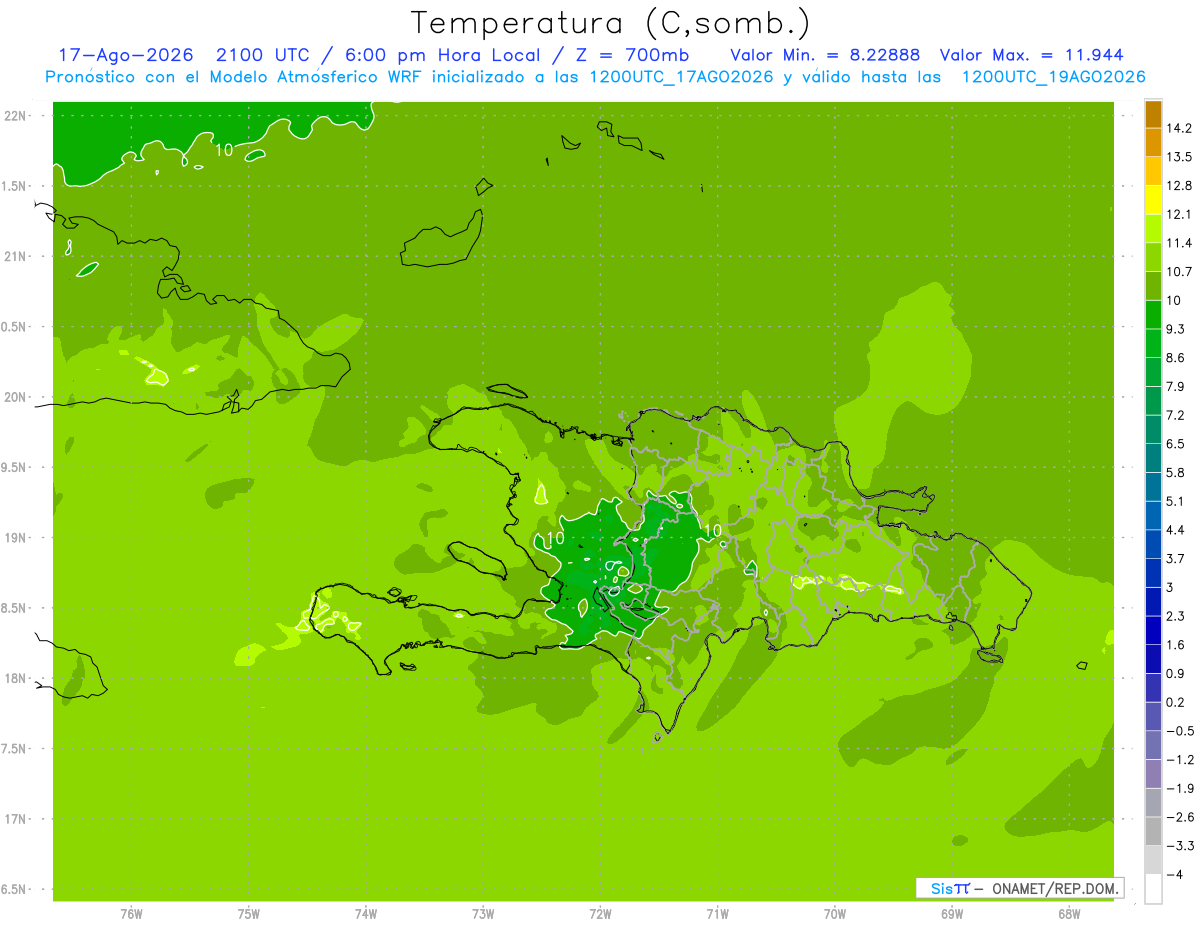Click the '20N' latitude axis label

[x=16, y=397]
